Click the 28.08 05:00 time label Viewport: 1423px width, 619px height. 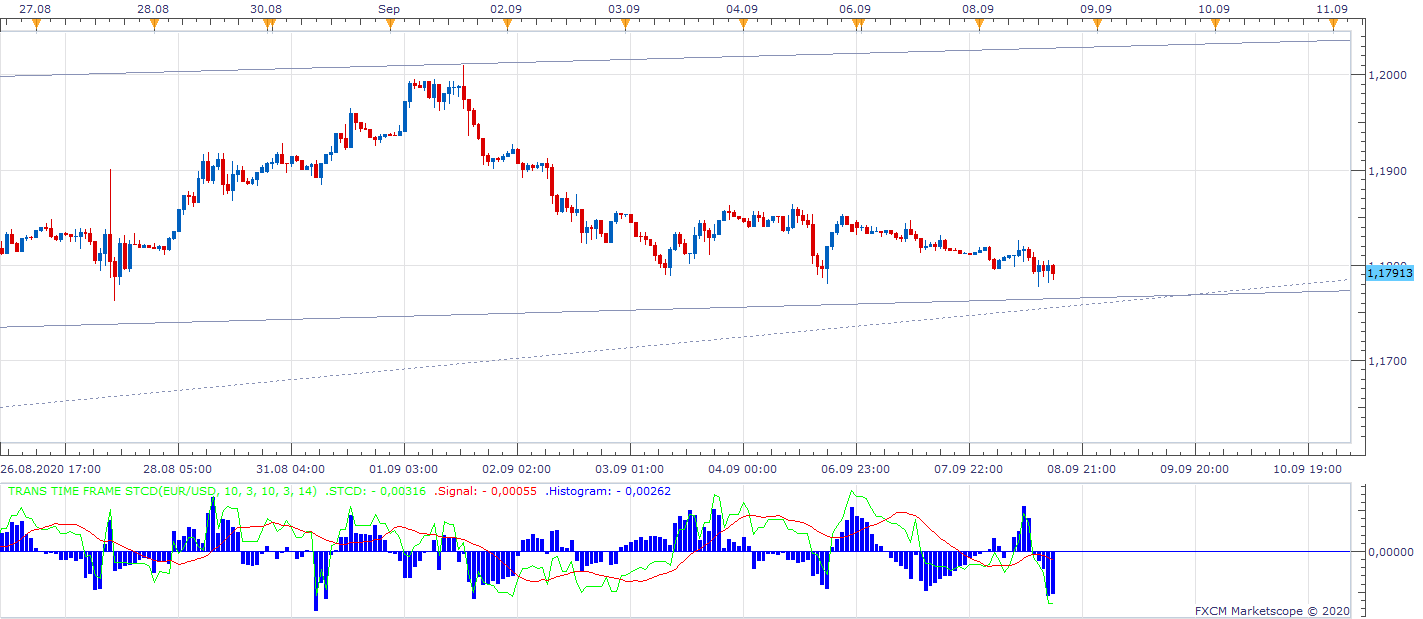(x=178, y=468)
